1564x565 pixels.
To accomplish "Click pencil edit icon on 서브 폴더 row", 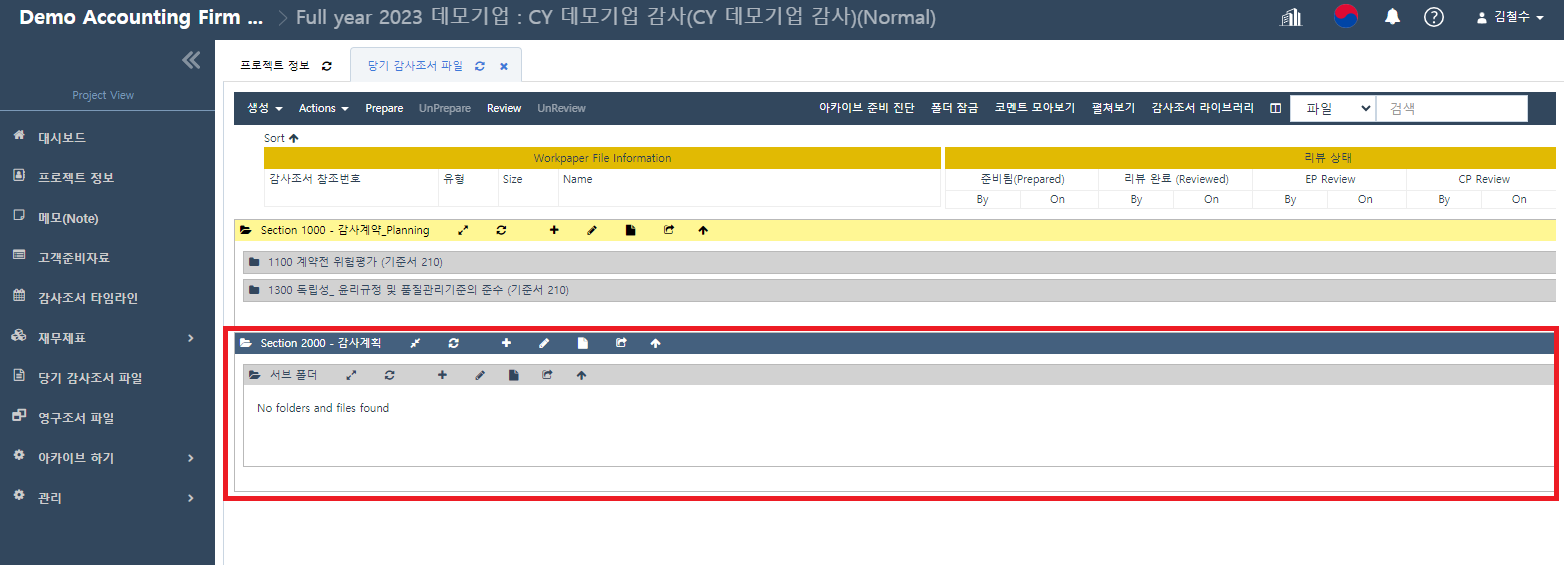I will click(x=480, y=375).
